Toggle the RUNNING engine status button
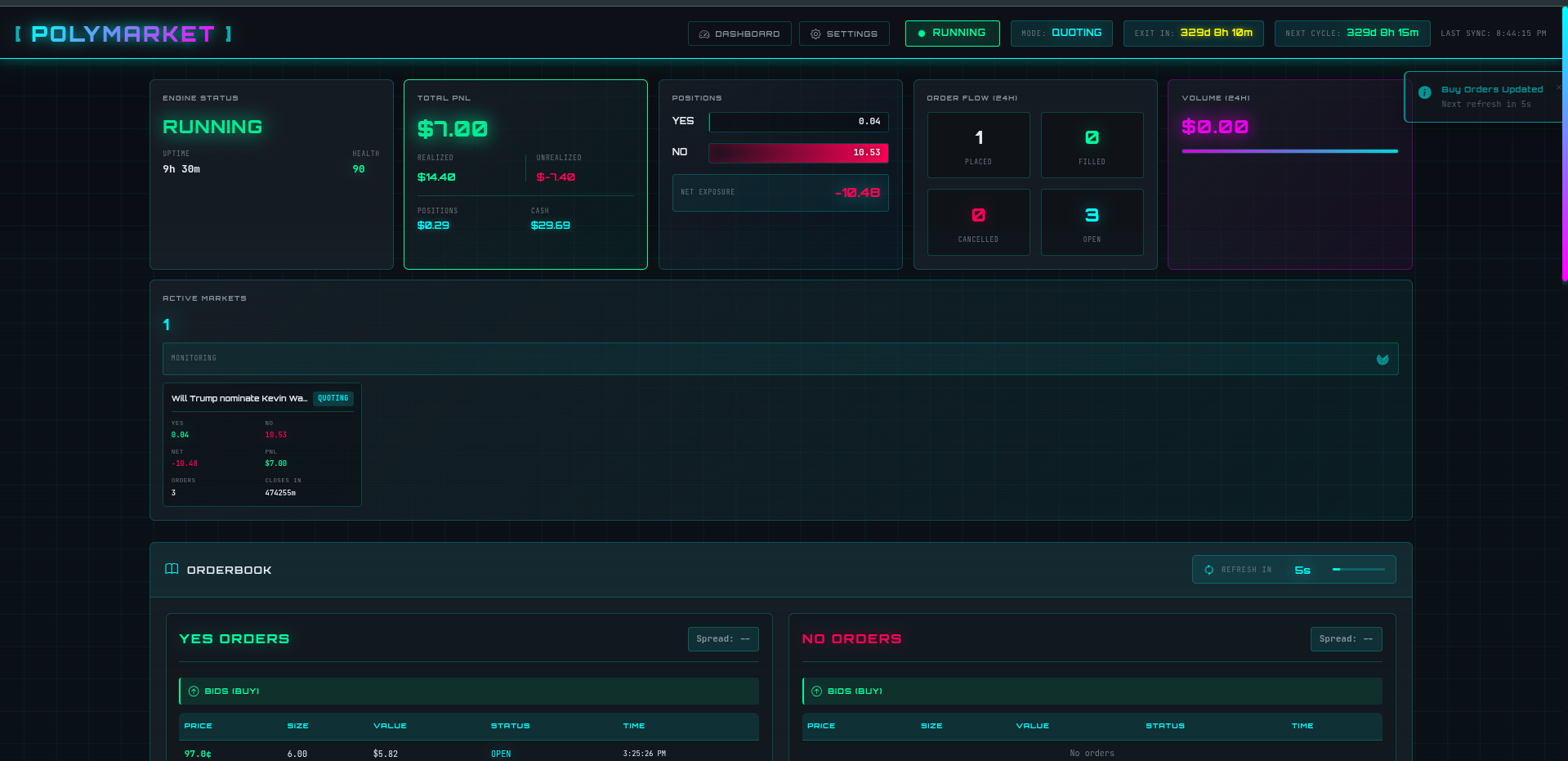Viewport: 1568px width, 761px height. 952,34
